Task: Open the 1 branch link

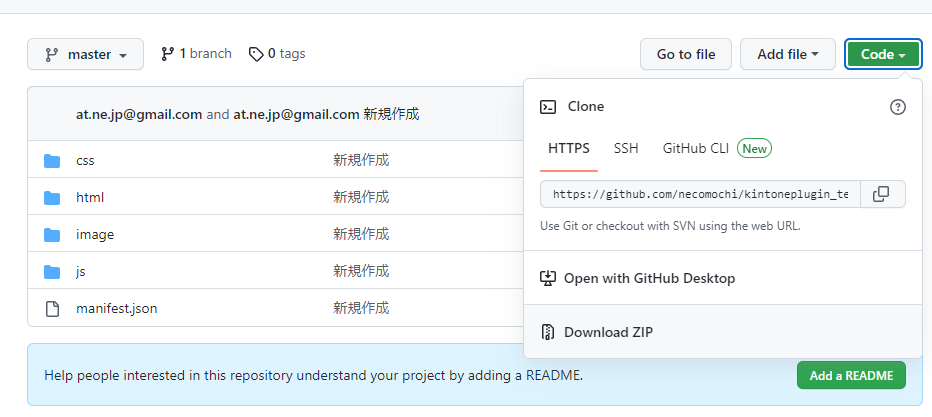Action: tap(196, 53)
